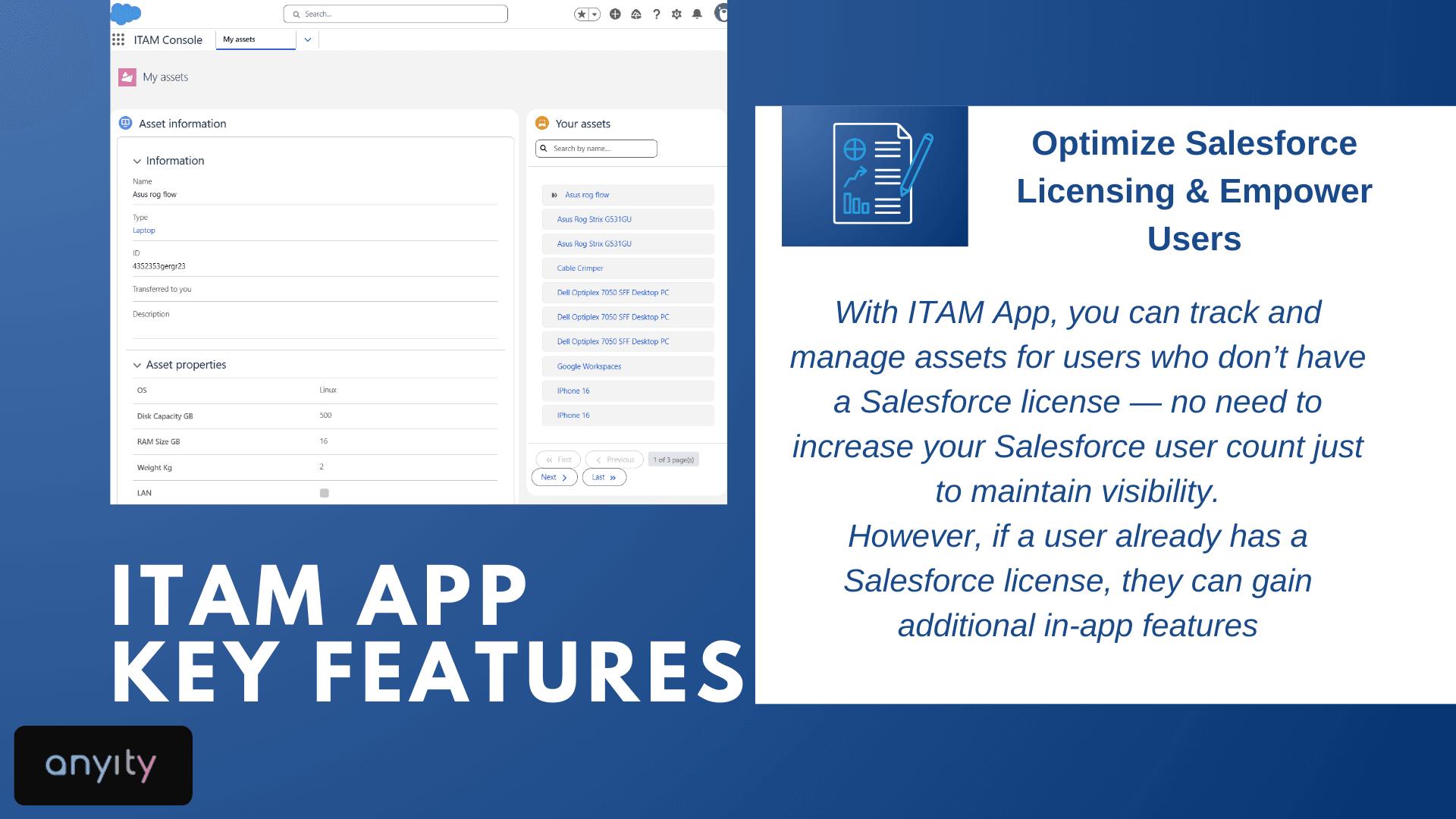Open the App Launcher grid icon

tap(118, 39)
